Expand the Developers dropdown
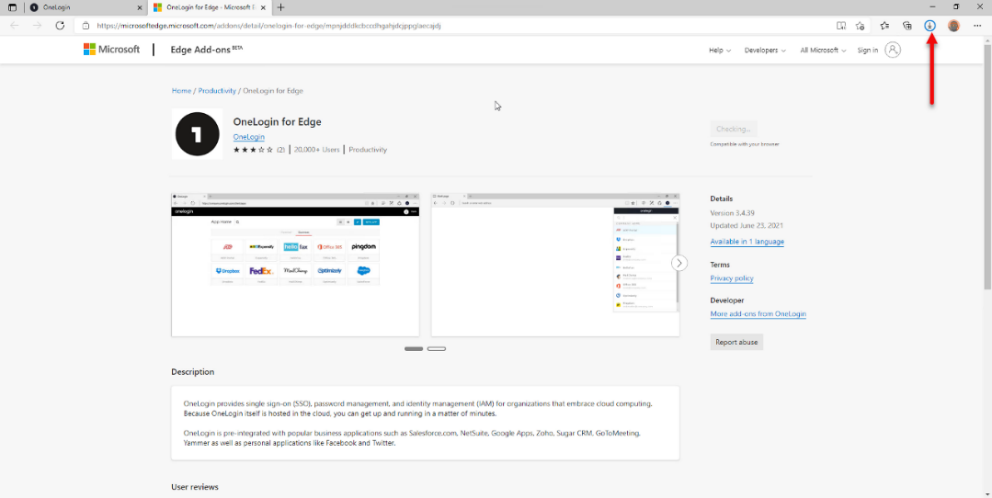 click(765, 50)
